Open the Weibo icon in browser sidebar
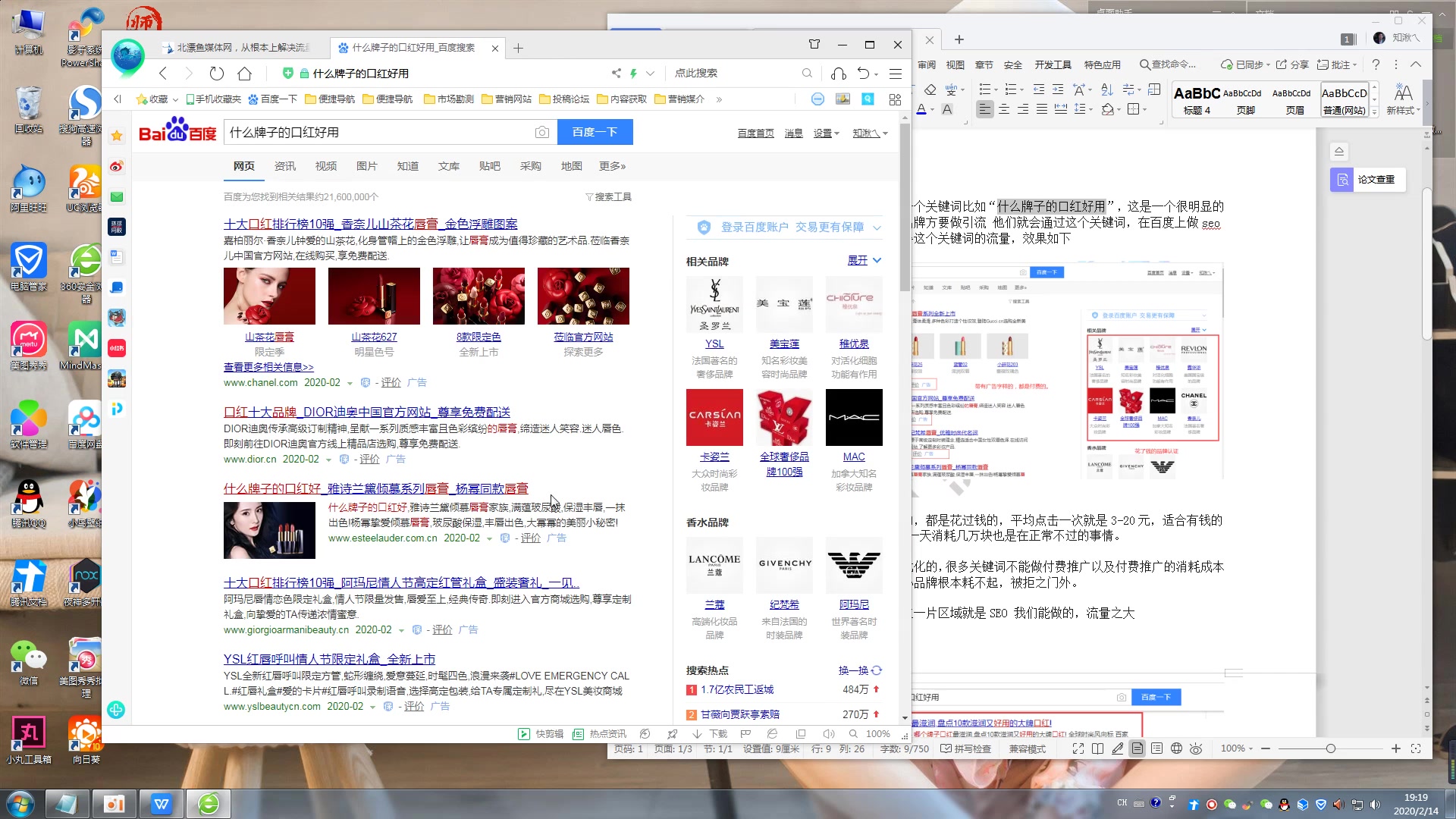This screenshot has height=819, width=1456. [117, 166]
